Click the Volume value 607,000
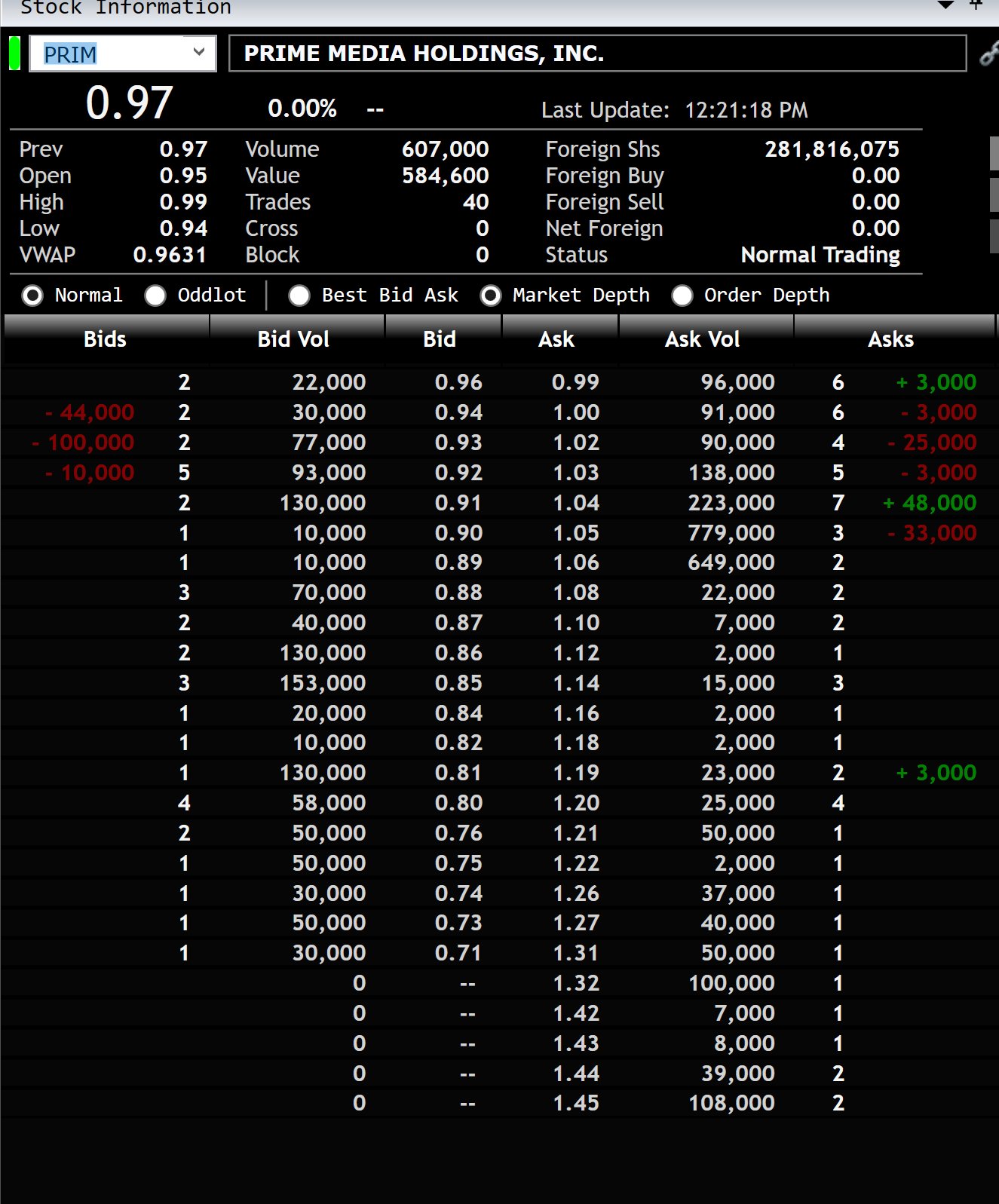The height and width of the screenshot is (1204, 999). point(446,149)
